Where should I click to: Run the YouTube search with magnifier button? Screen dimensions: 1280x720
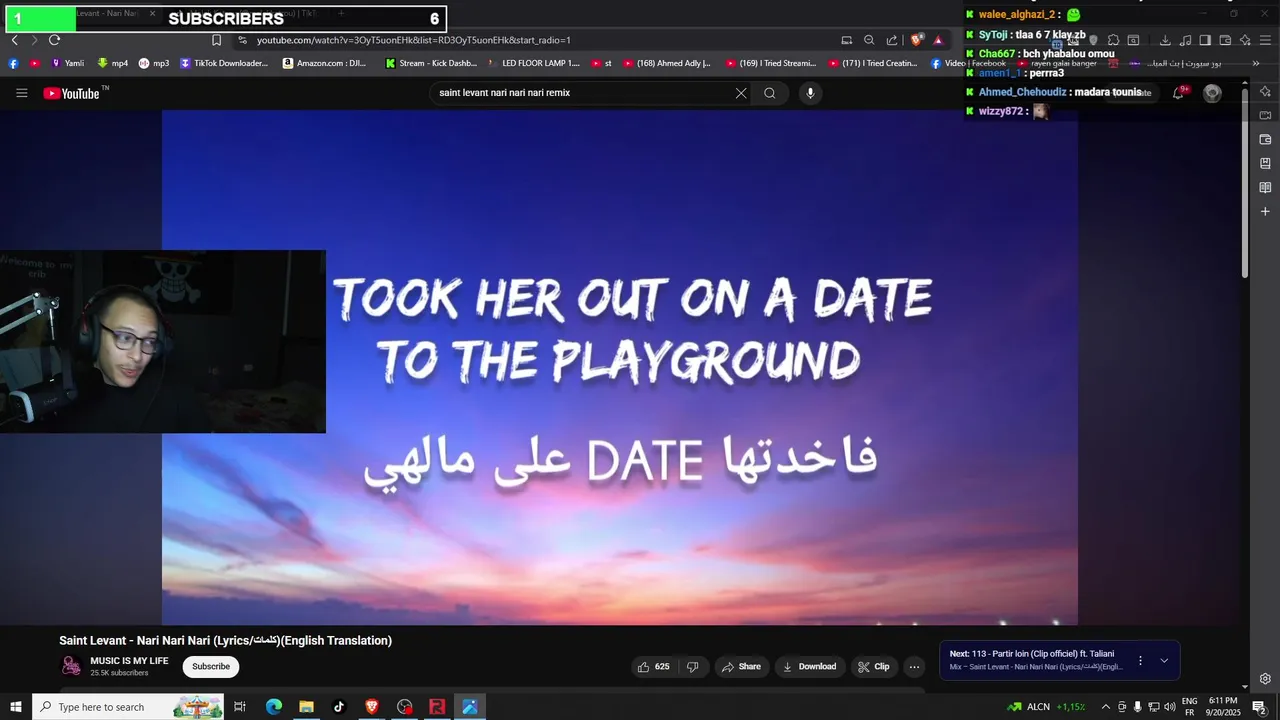(x=770, y=93)
